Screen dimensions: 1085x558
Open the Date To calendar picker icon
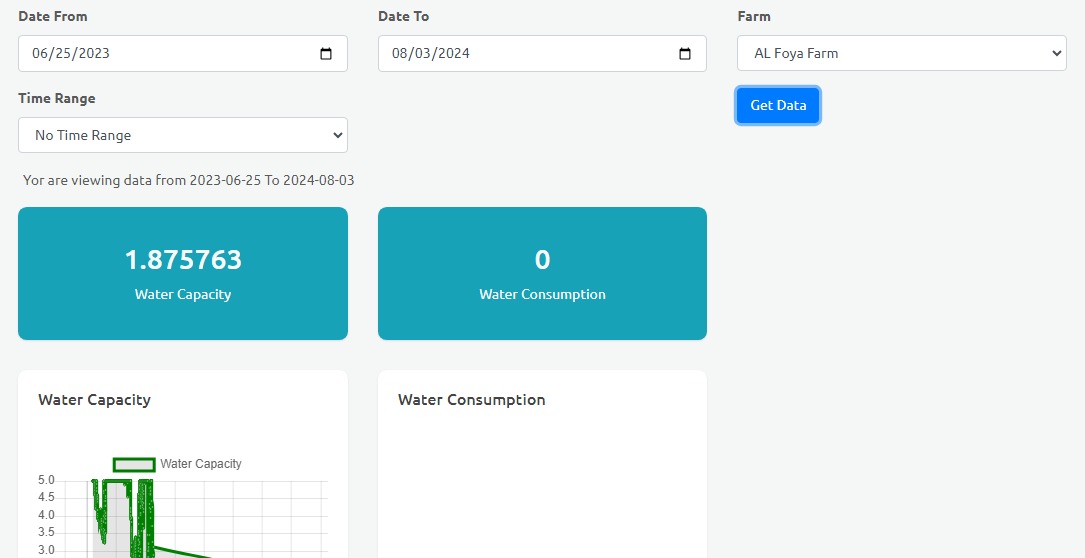pyautogui.click(x=685, y=54)
